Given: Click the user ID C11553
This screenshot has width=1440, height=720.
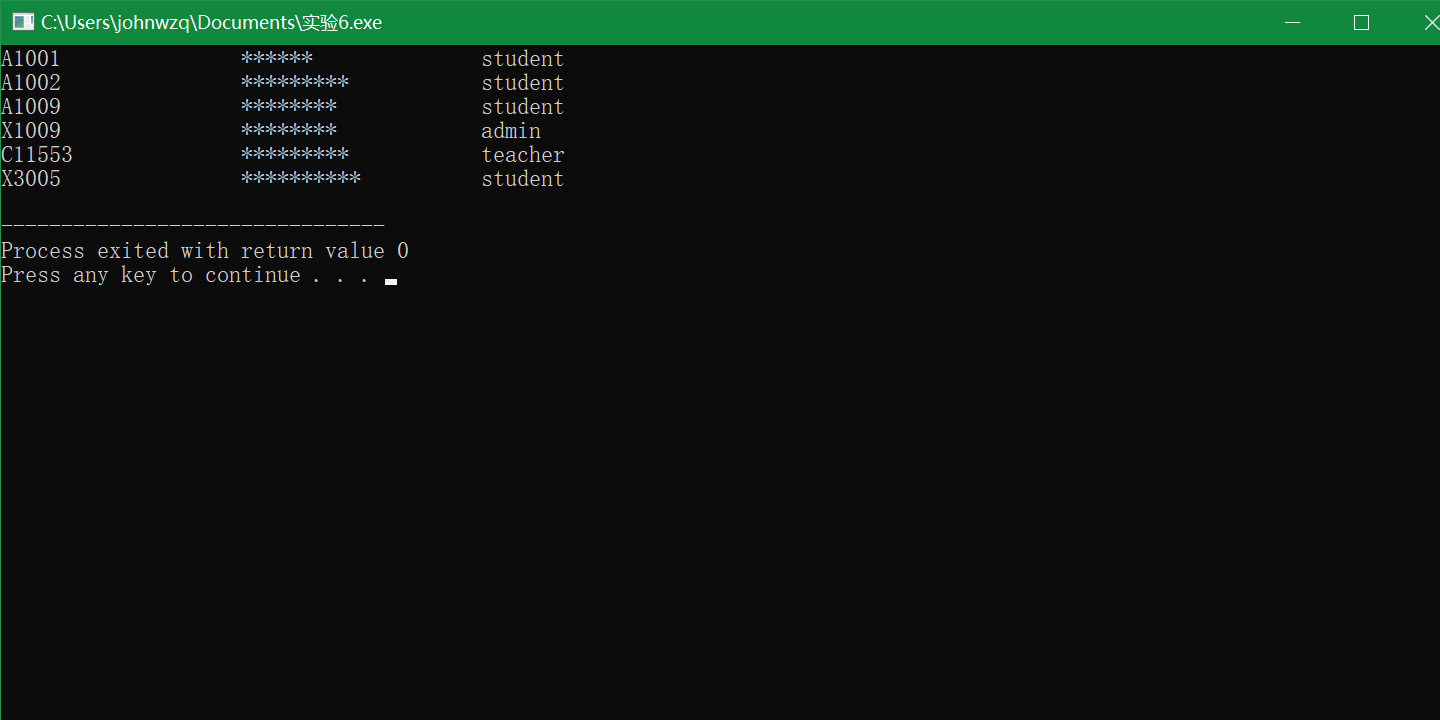Looking at the screenshot, I should (x=37, y=154).
